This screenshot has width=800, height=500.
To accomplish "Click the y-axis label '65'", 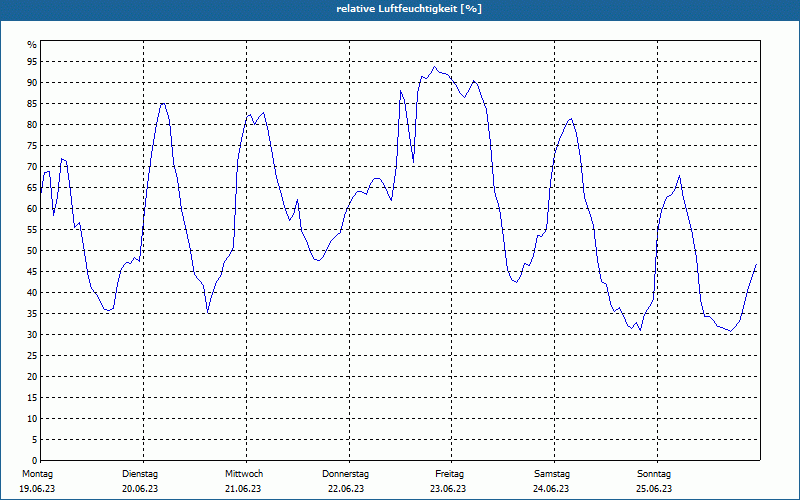I will (x=32, y=188).
